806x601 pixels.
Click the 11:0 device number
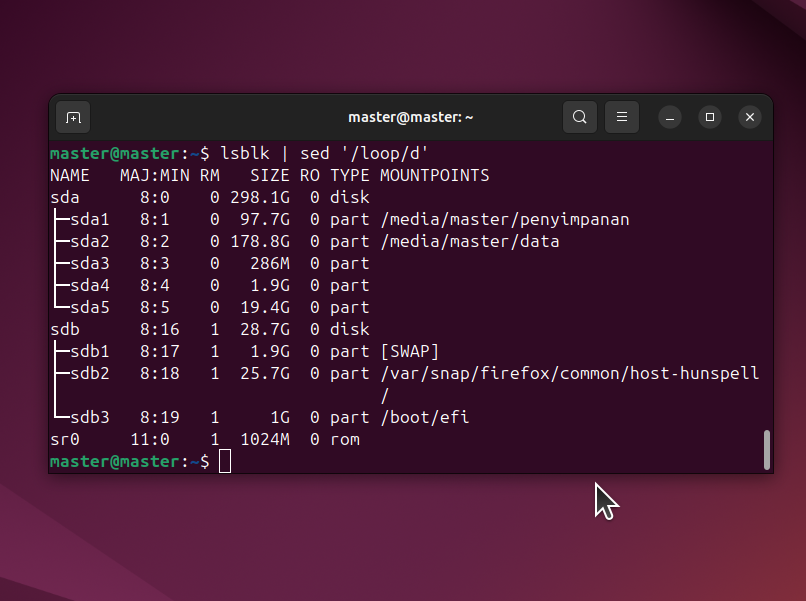tap(150, 440)
